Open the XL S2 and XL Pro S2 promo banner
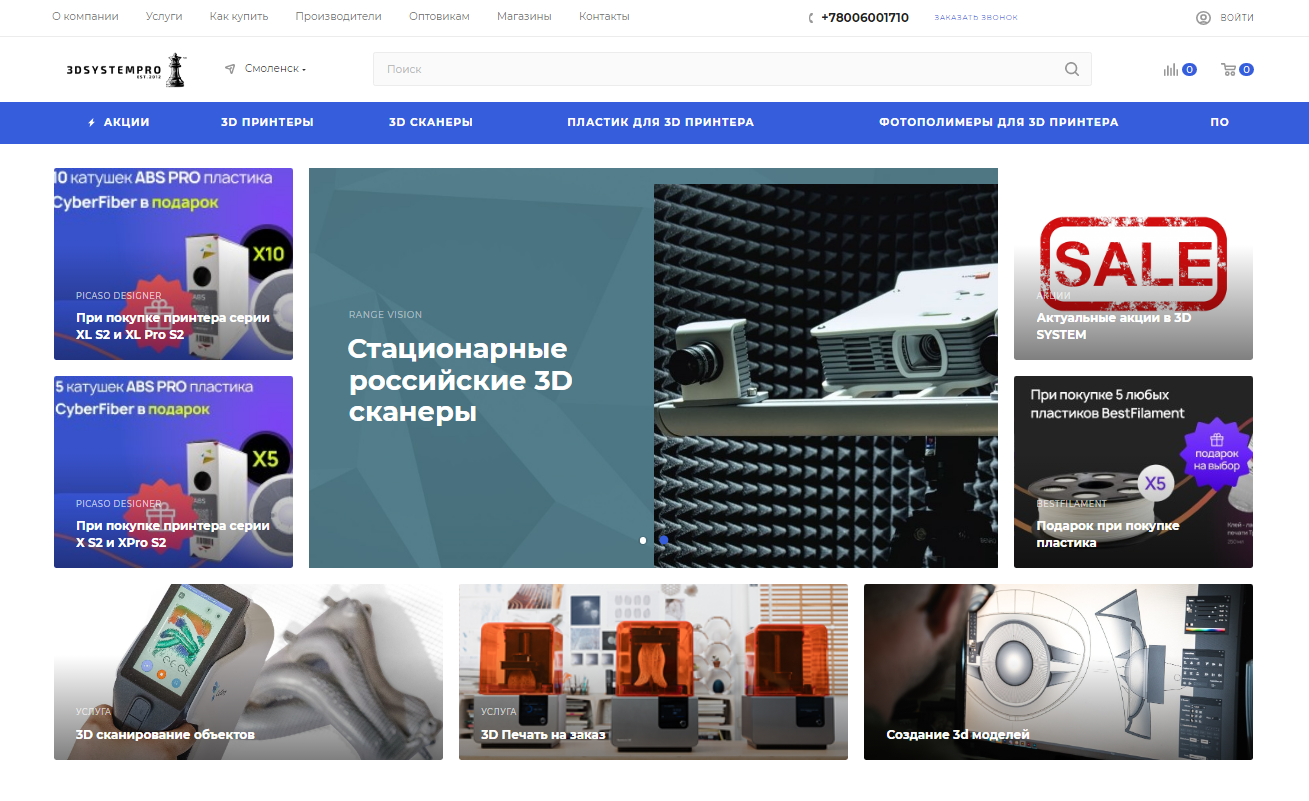The image size is (1309, 801). [x=173, y=264]
